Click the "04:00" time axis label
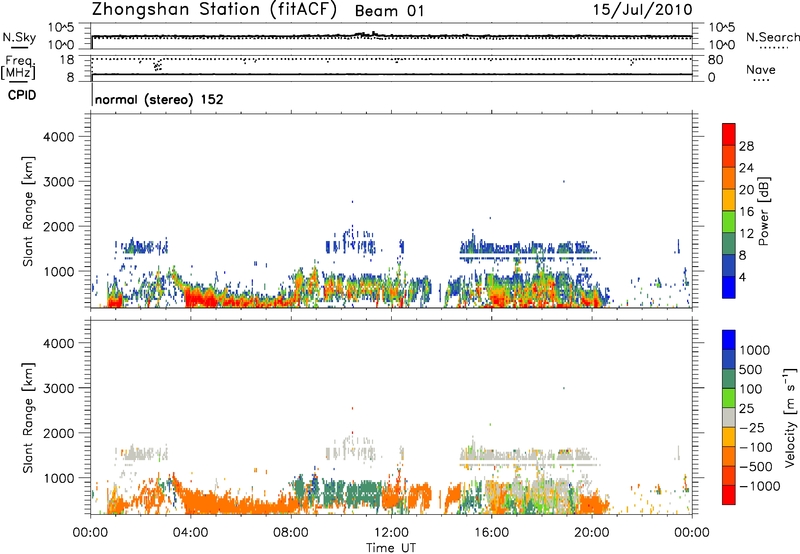Screen dimensions: 800x554 click(x=190, y=533)
